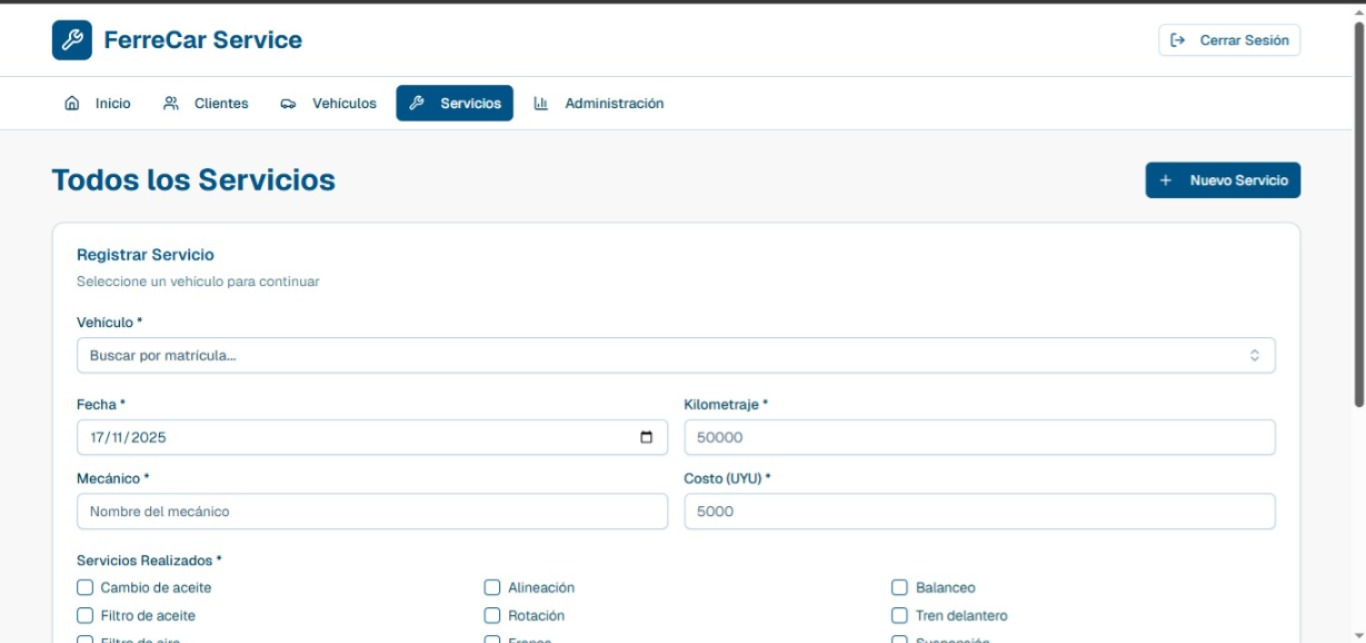Click the car icon beside Vehículos
1366x643 pixels.
coord(288,104)
